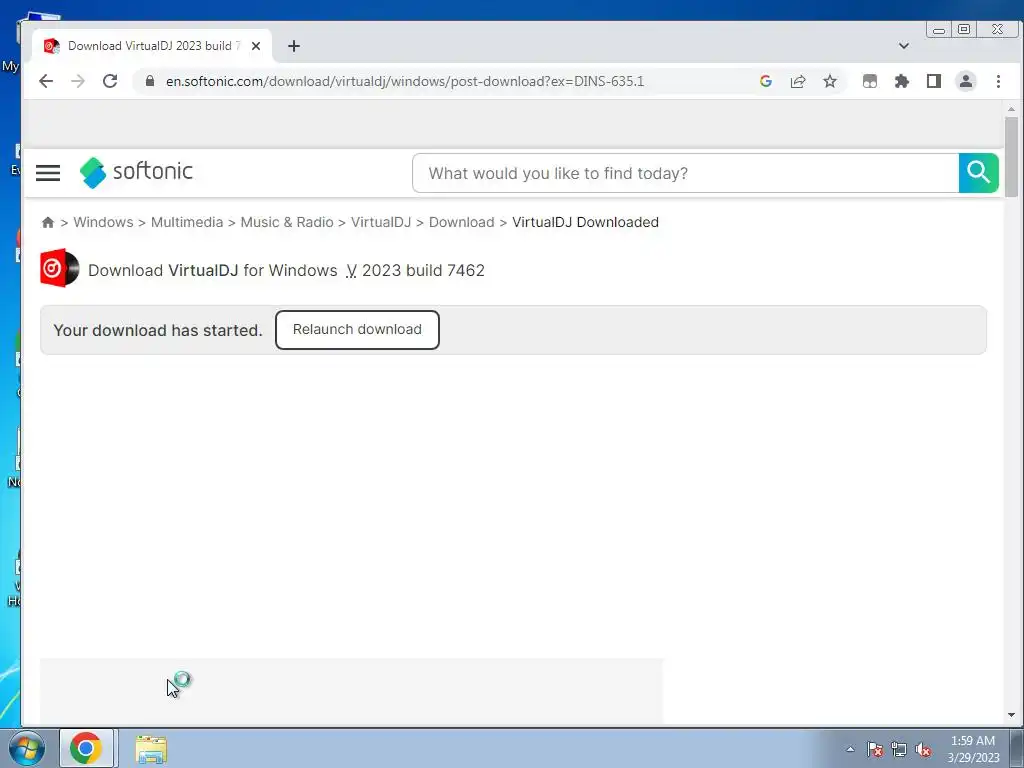Share this page via the share icon
This screenshot has width=1024, height=768.
click(798, 81)
